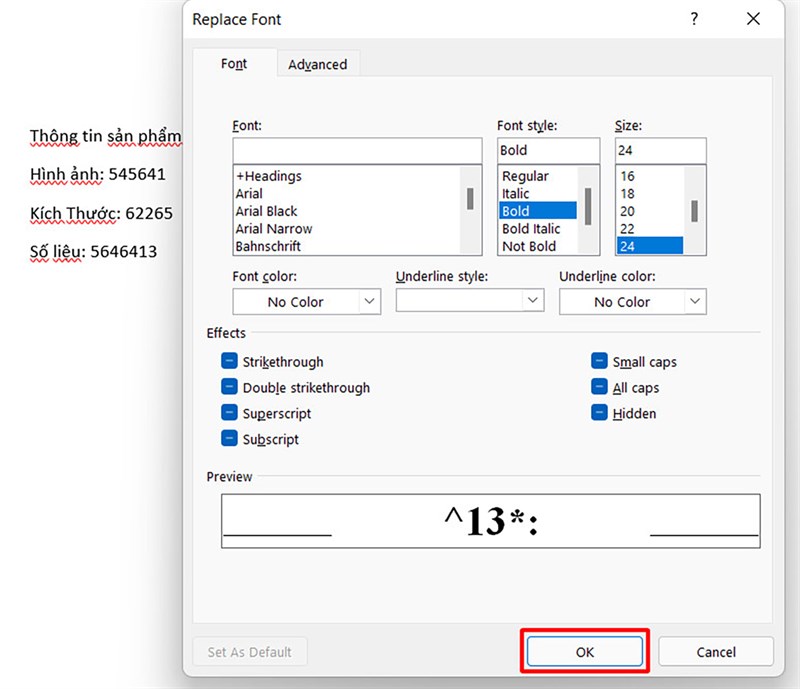Viewport: 800px width, 689px height.
Task: Toggle the Subscript checkbox
Action: [x=228, y=439]
